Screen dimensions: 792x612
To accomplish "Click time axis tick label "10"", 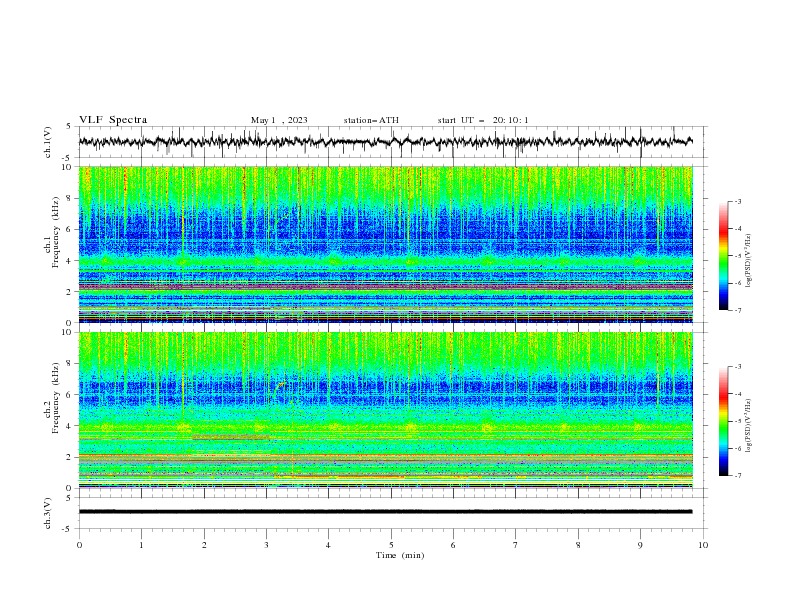I will pos(703,545).
